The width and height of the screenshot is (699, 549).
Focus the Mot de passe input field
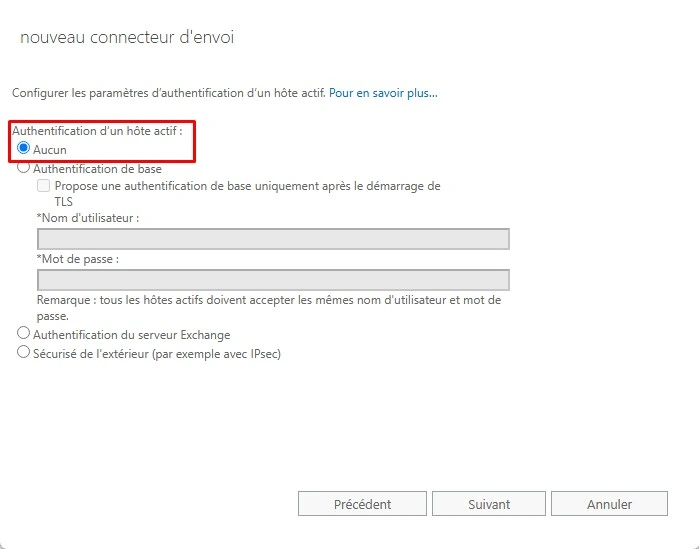(273, 280)
